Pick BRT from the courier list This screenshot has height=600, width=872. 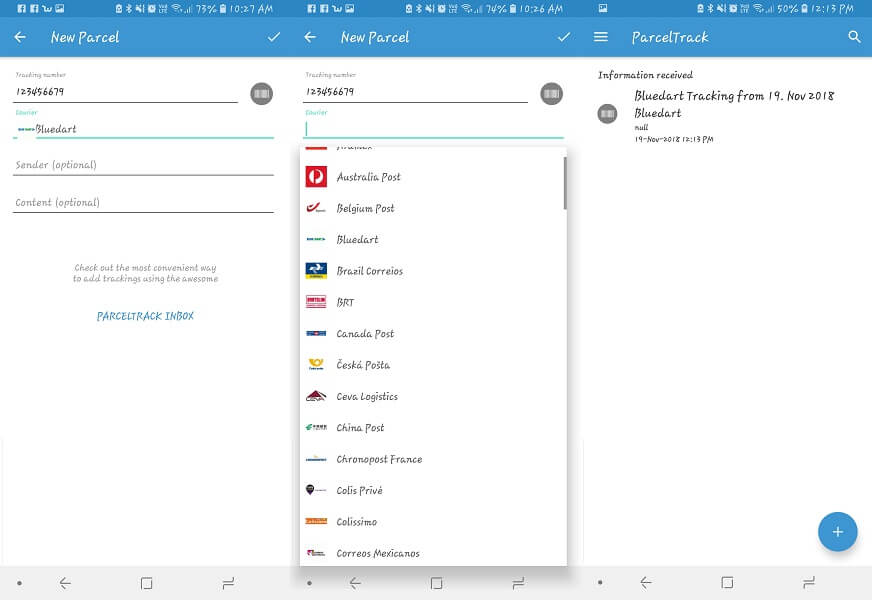433,302
